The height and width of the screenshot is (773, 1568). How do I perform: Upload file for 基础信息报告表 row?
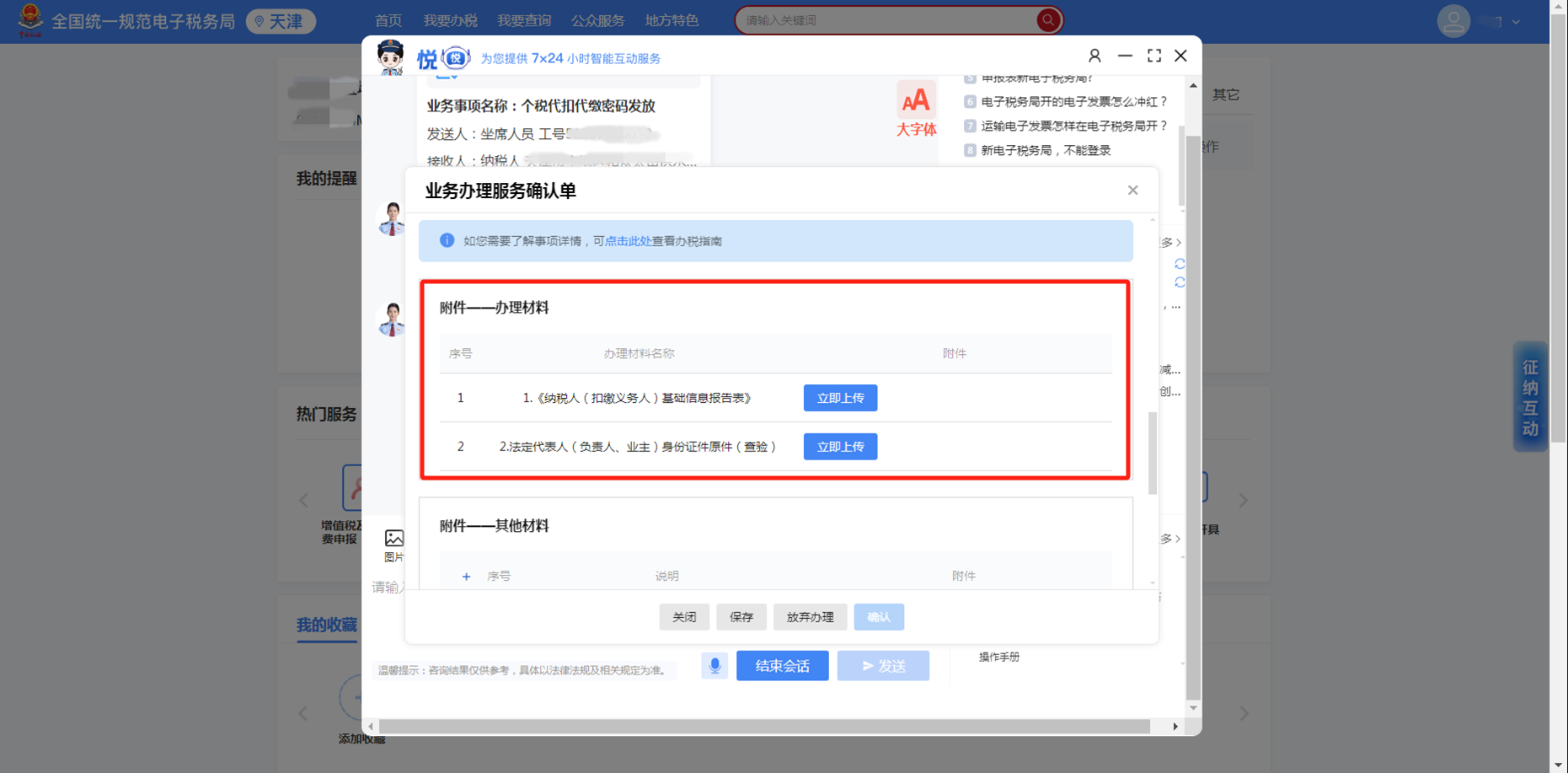(x=840, y=398)
